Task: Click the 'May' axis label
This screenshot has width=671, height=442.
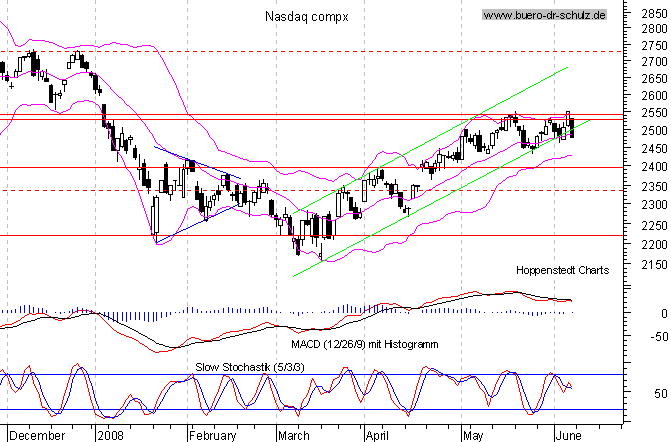Action: (473, 436)
